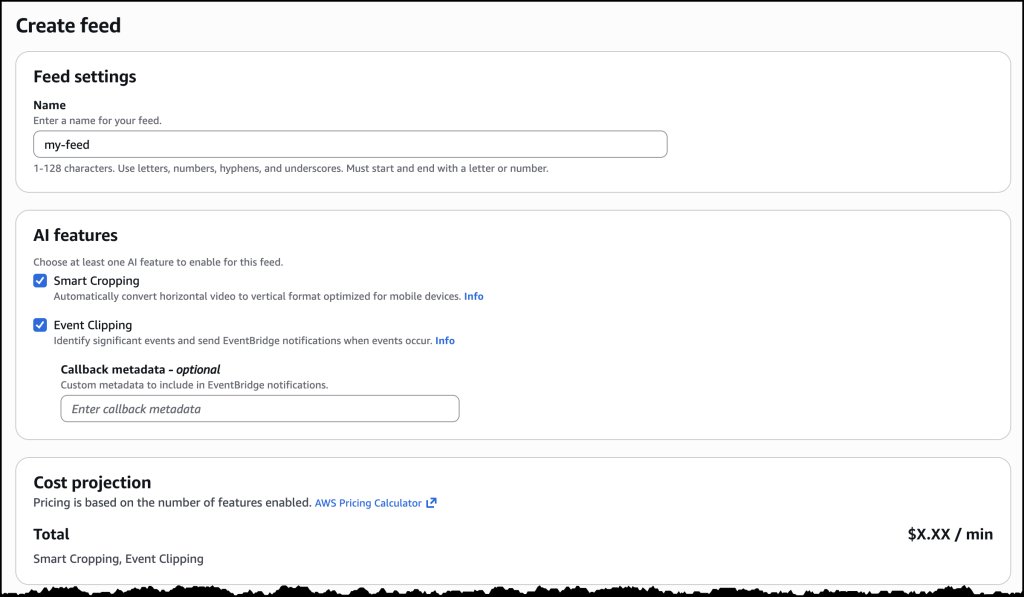
Task: Click the Name field character requirements hint
Action: [x=290, y=168]
